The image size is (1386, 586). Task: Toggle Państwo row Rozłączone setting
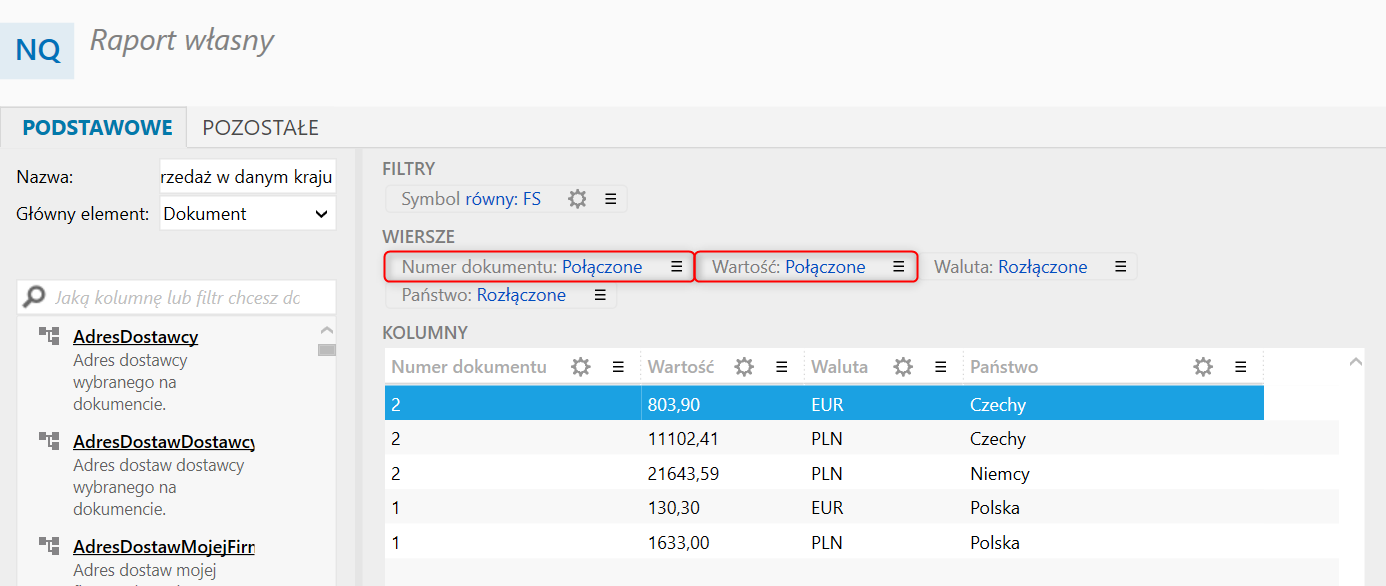[521, 295]
